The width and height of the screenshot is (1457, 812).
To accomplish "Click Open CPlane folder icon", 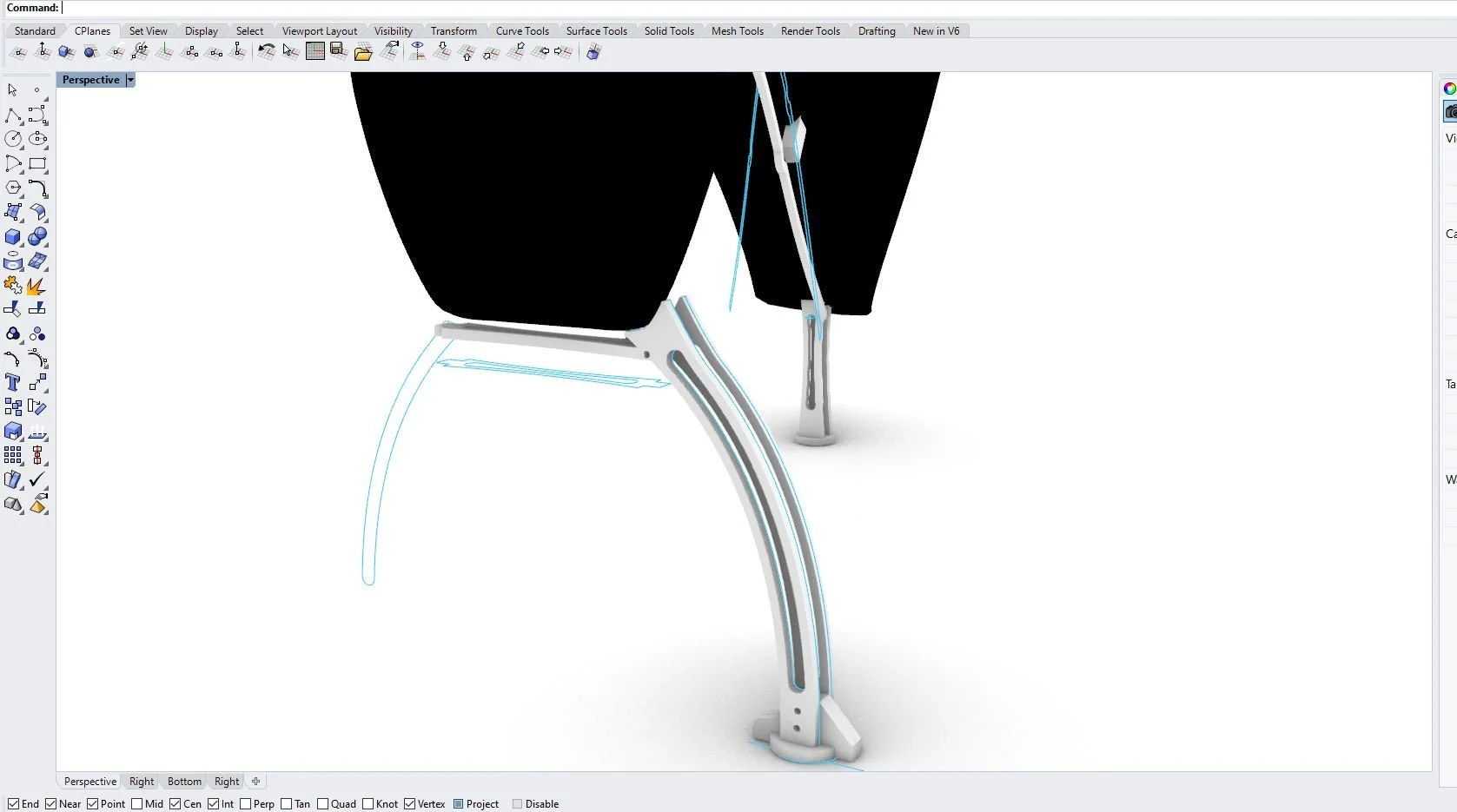I will pos(363,52).
